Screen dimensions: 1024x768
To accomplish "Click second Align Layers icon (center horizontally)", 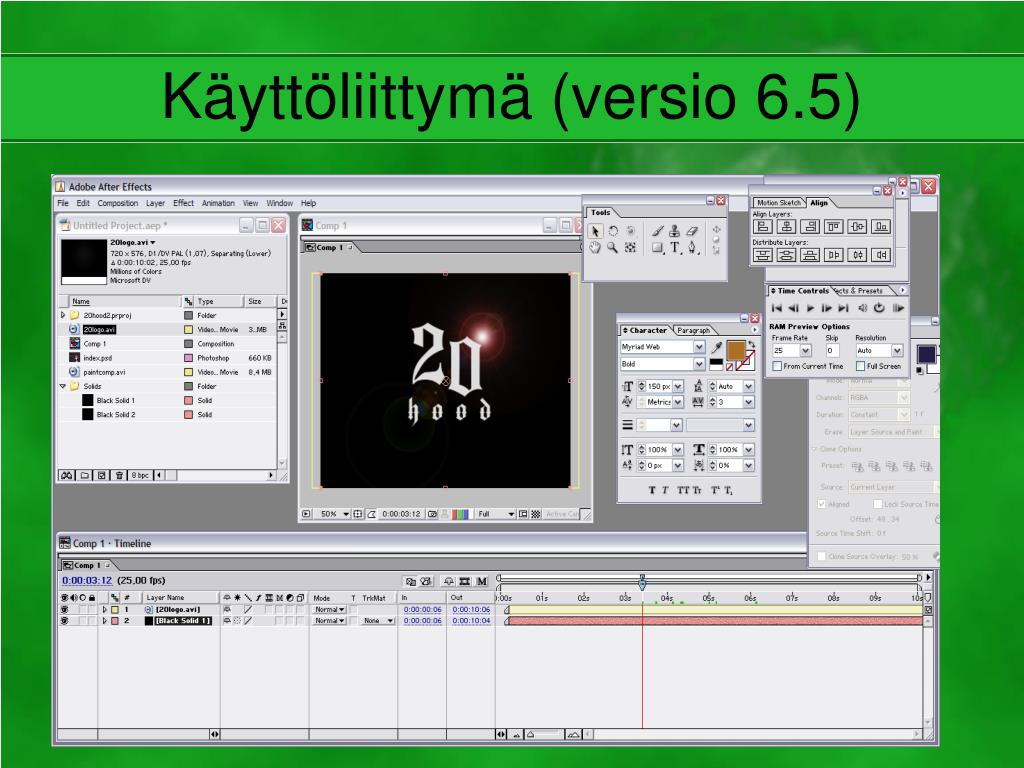I will tap(786, 227).
